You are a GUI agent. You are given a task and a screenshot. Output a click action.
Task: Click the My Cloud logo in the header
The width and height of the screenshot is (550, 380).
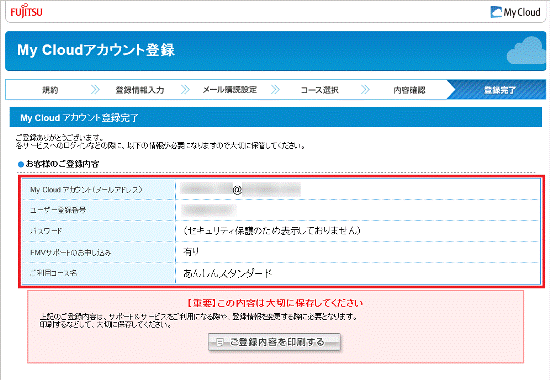point(515,12)
